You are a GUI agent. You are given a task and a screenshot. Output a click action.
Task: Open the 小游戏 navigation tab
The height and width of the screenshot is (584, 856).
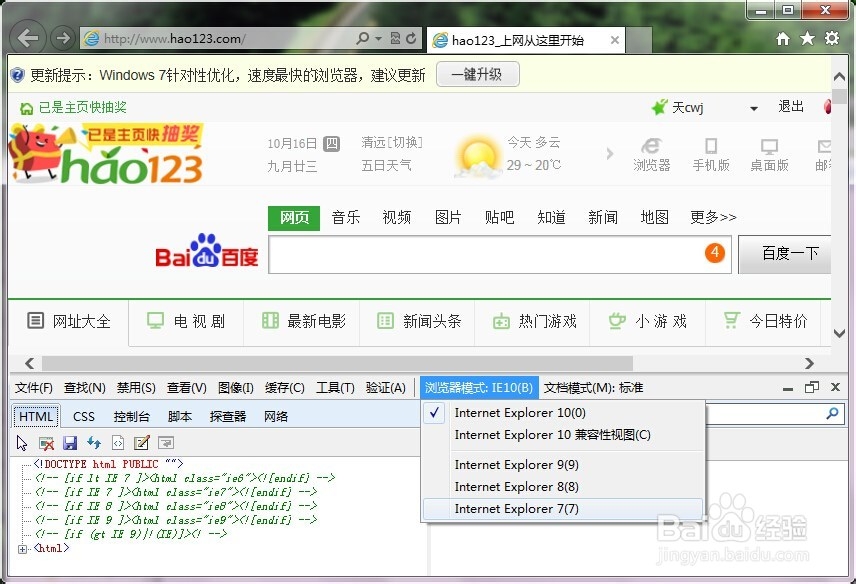point(648,321)
